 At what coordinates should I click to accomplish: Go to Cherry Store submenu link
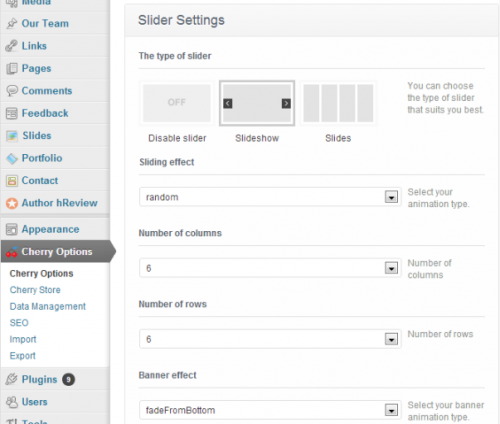[35, 290]
